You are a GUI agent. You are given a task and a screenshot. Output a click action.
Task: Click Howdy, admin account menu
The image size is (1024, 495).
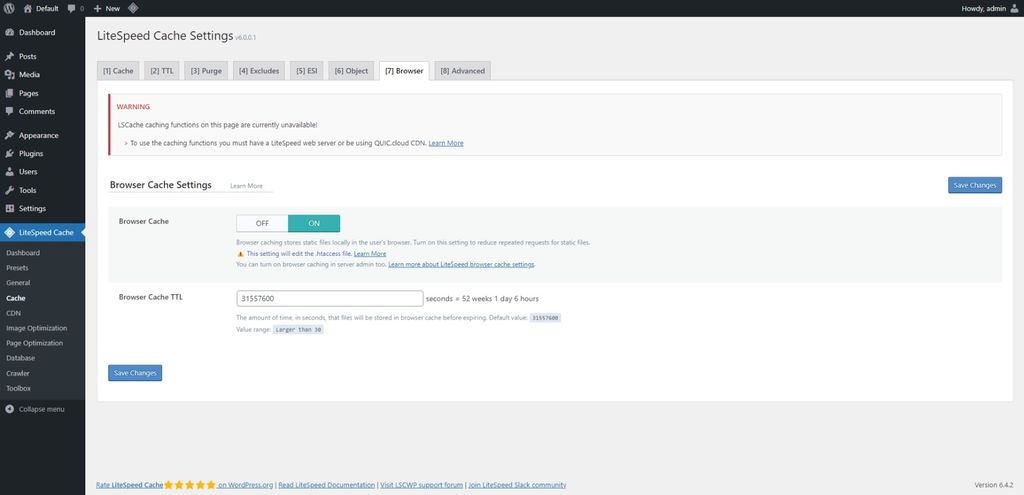tap(990, 8)
